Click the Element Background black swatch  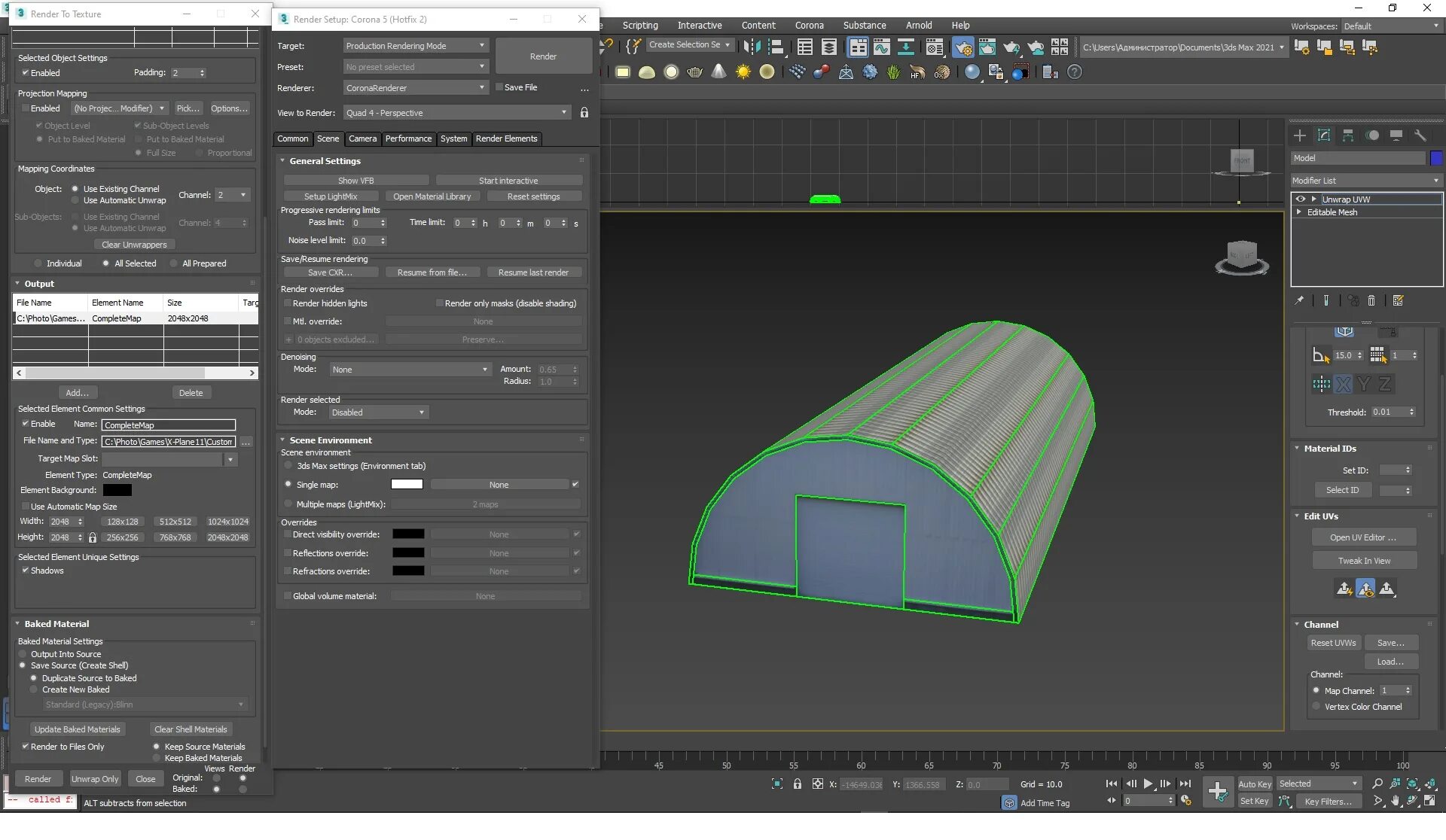coord(117,490)
